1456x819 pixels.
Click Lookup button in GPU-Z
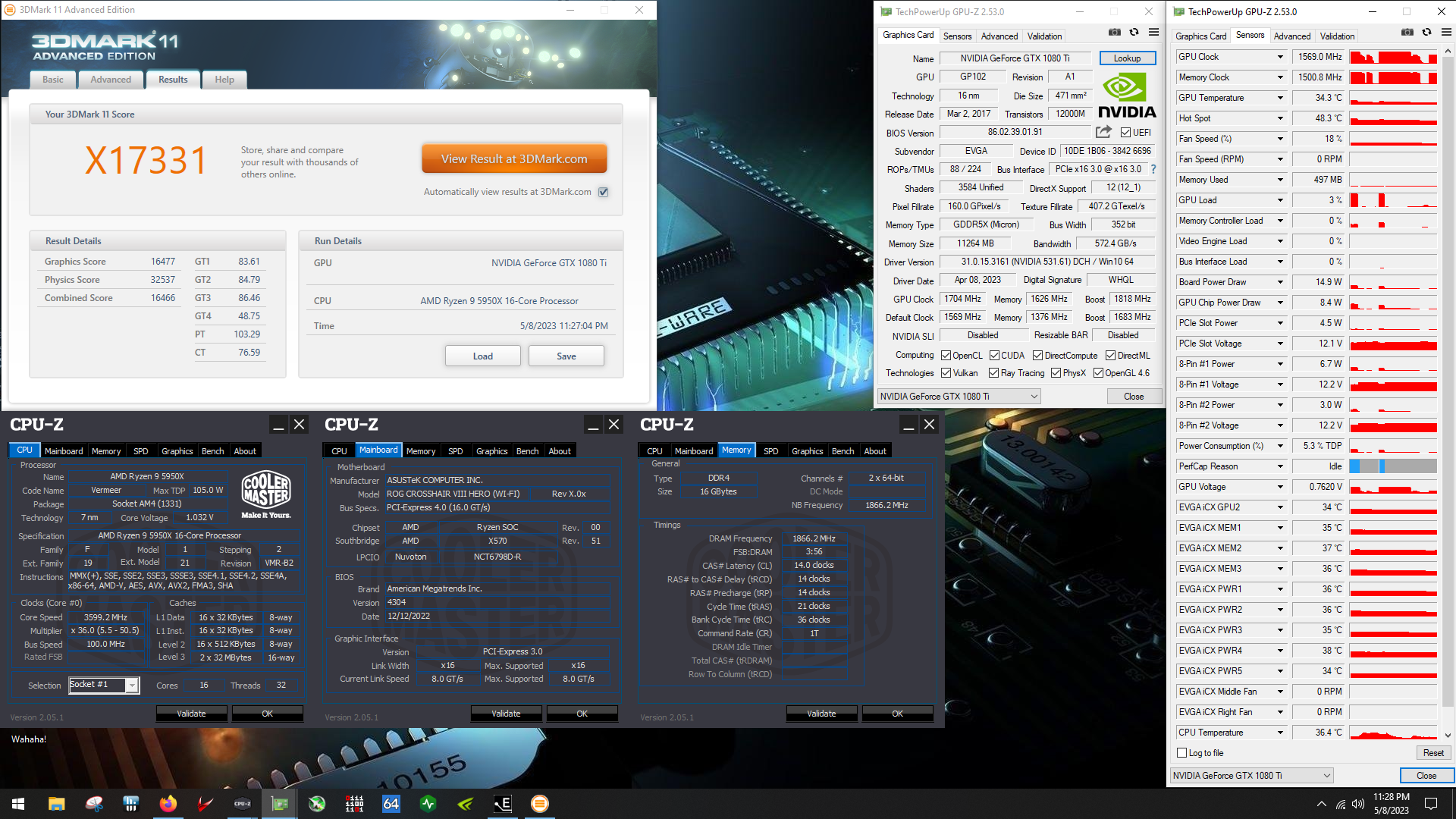click(x=1127, y=58)
